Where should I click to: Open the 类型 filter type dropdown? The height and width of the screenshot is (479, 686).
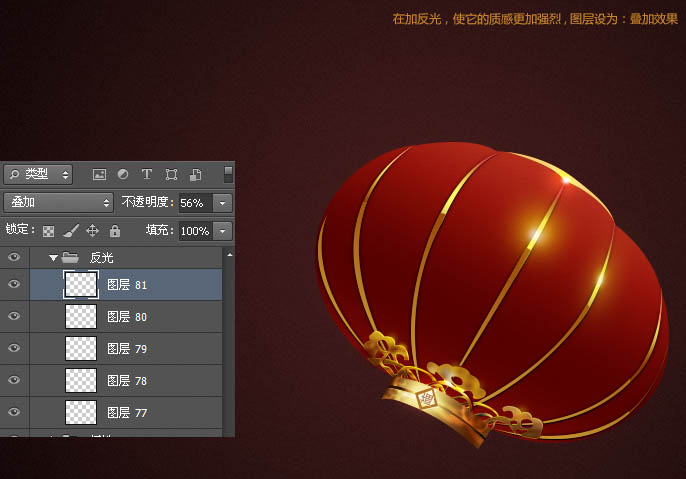pos(38,175)
